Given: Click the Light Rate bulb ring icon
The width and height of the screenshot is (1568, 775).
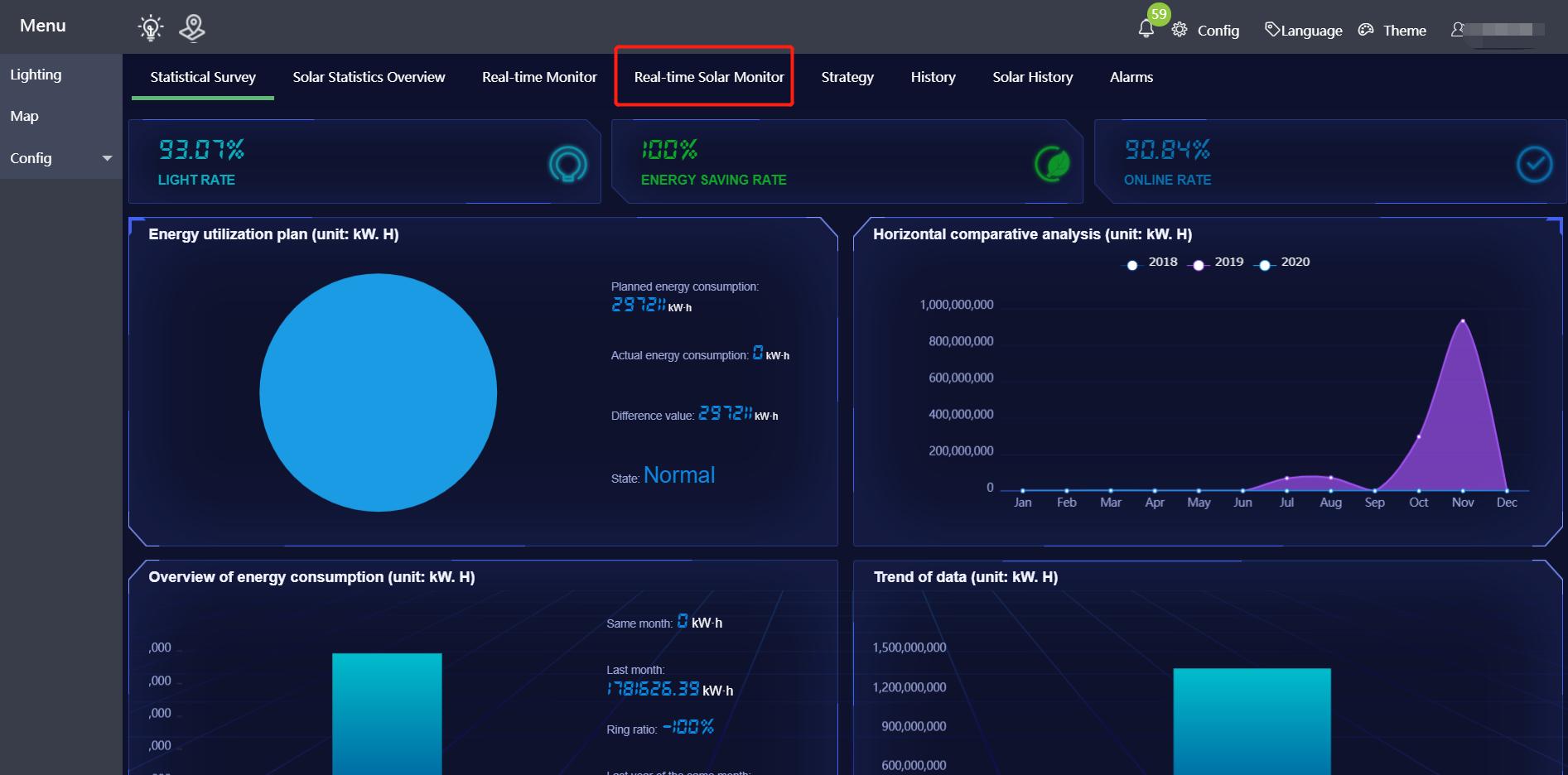Looking at the screenshot, I should [x=567, y=164].
